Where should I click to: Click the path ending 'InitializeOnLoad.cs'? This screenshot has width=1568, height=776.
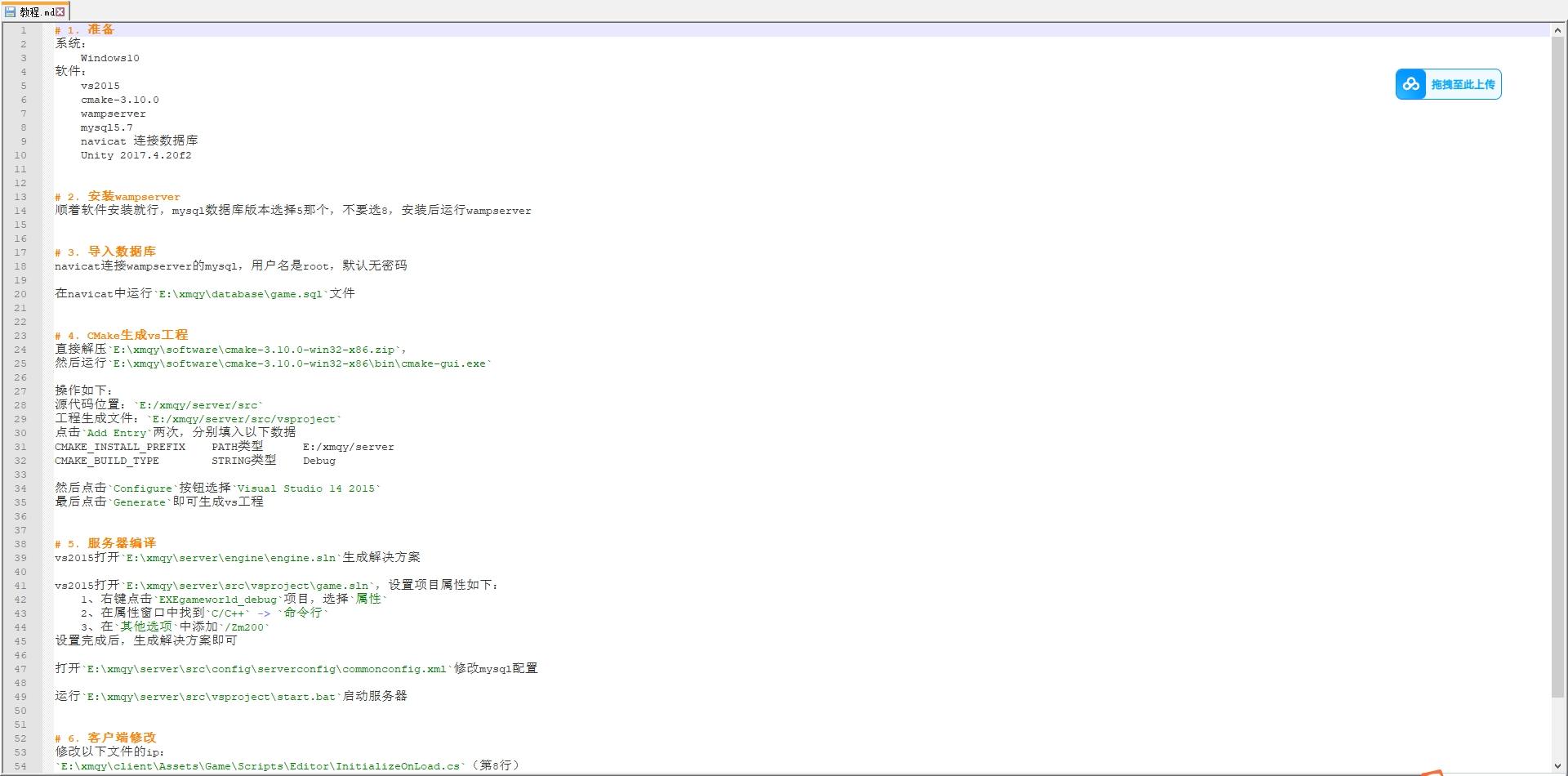click(260, 766)
